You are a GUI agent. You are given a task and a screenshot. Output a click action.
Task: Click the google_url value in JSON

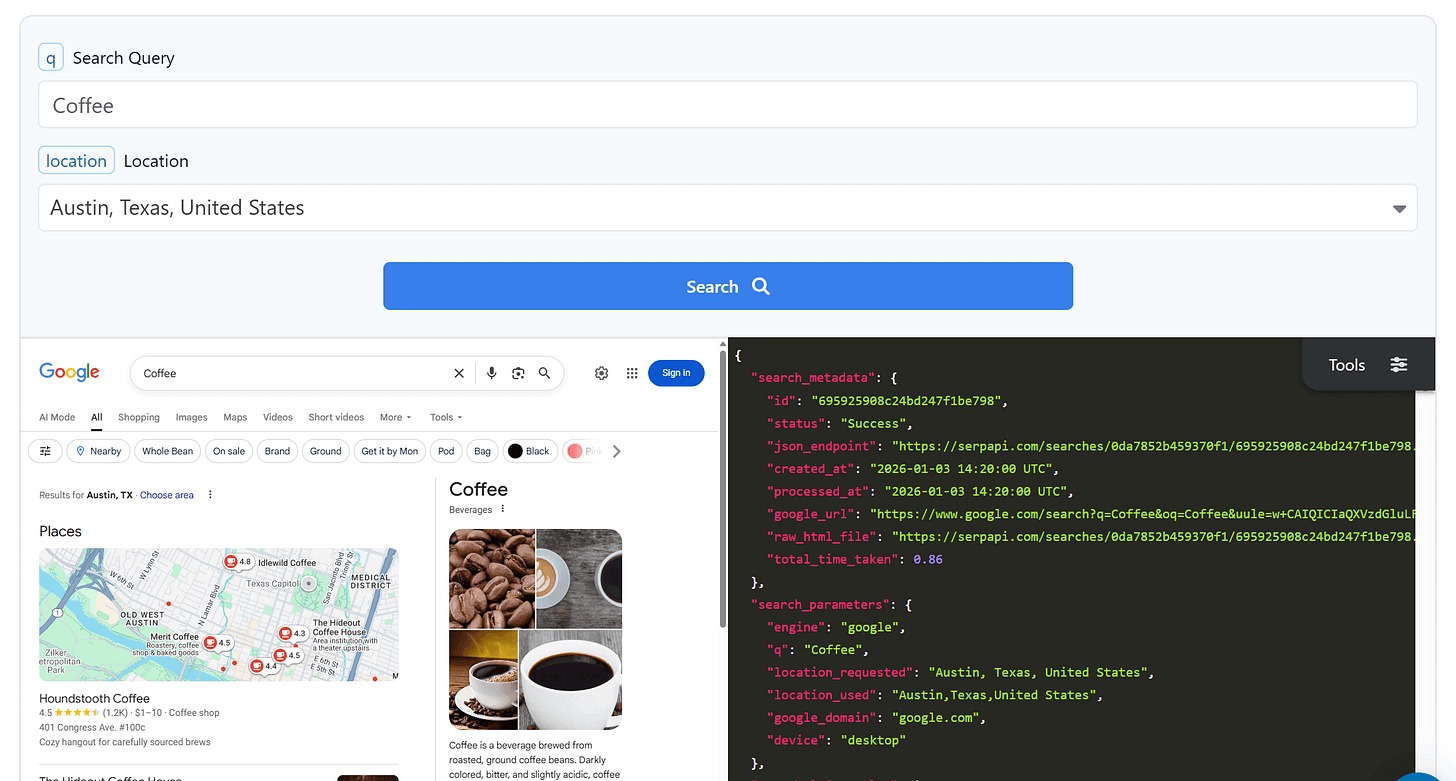(1144, 514)
